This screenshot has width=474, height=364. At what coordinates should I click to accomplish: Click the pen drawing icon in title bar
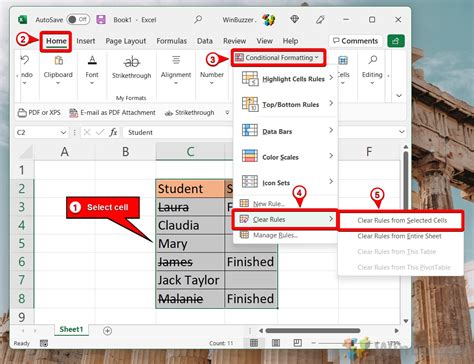pos(320,20)
